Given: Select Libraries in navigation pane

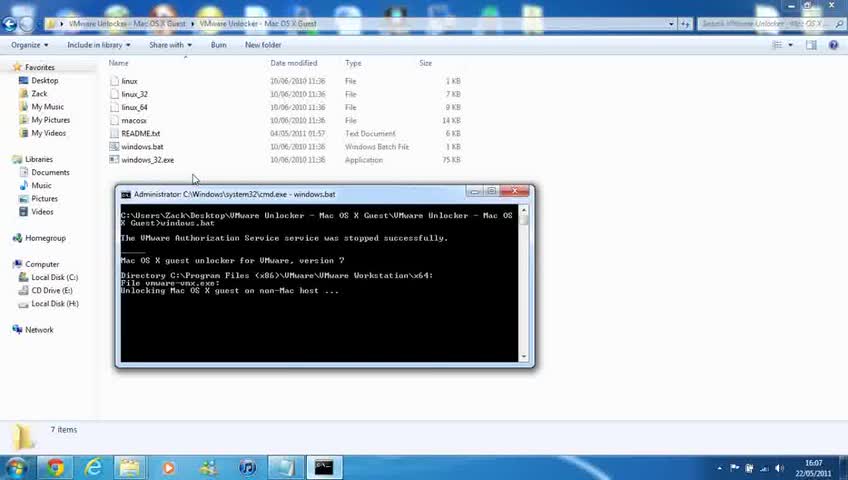Looking at the screenshot, I should [38, 159].
